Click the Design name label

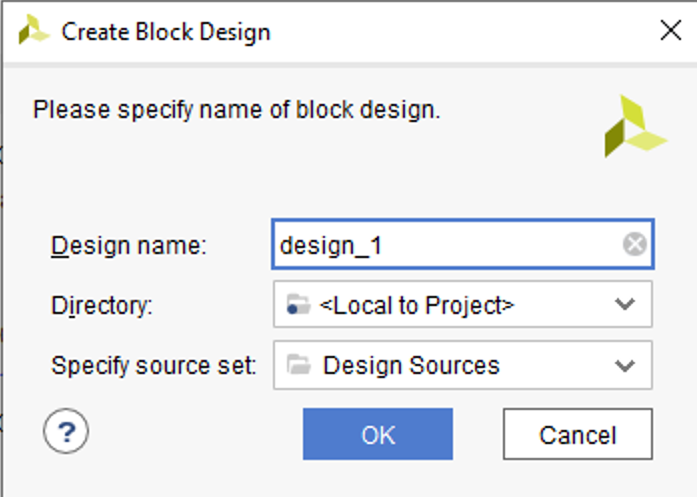point(128,245)
